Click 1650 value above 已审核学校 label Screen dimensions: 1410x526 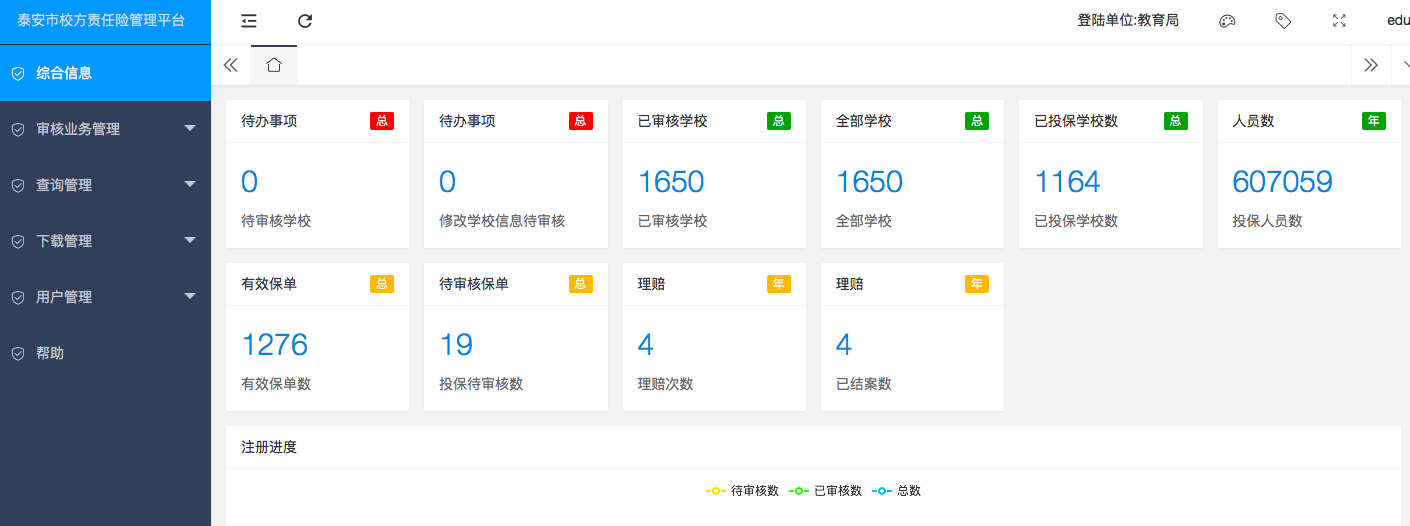(671, 182)
